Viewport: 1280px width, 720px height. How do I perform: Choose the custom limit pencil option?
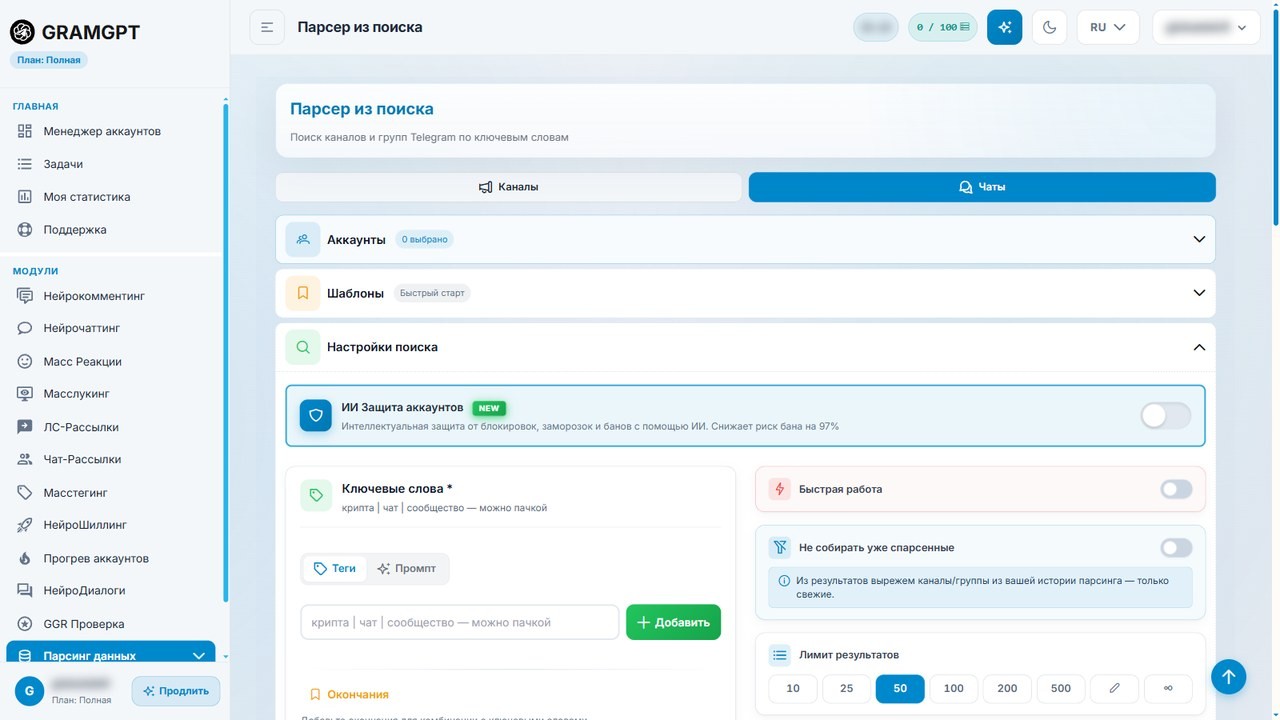[x=1115, y=688]
